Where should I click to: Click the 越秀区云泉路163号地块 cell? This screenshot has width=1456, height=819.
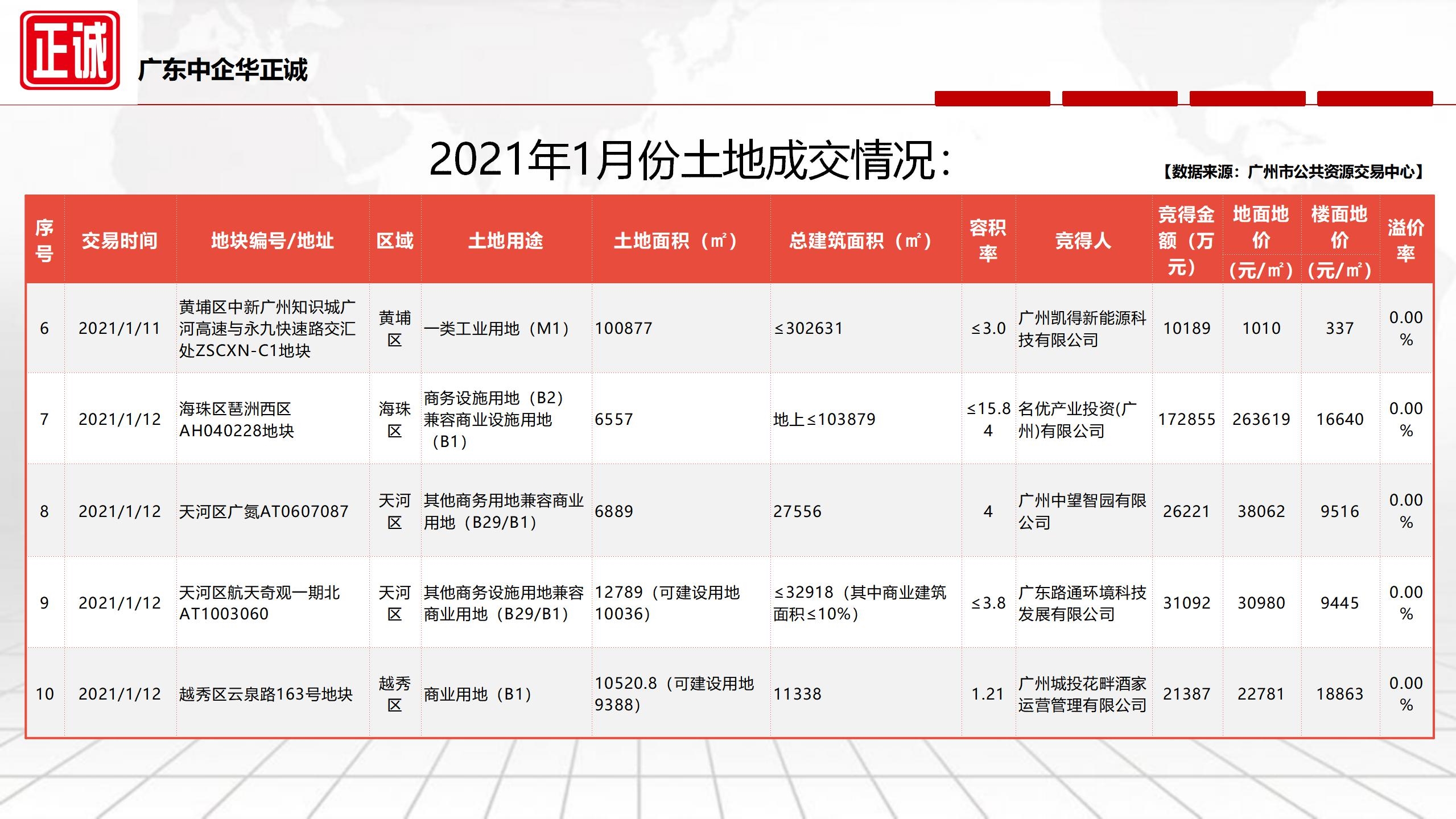click(x=266, y=694)
